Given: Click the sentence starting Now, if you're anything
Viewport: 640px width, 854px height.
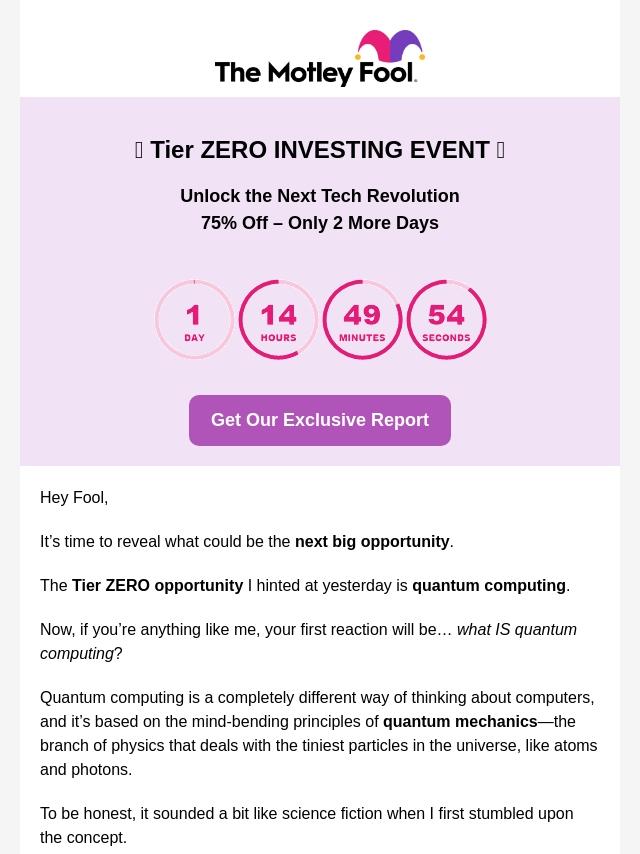Looking at the screenshot, I should pos(245,630).
